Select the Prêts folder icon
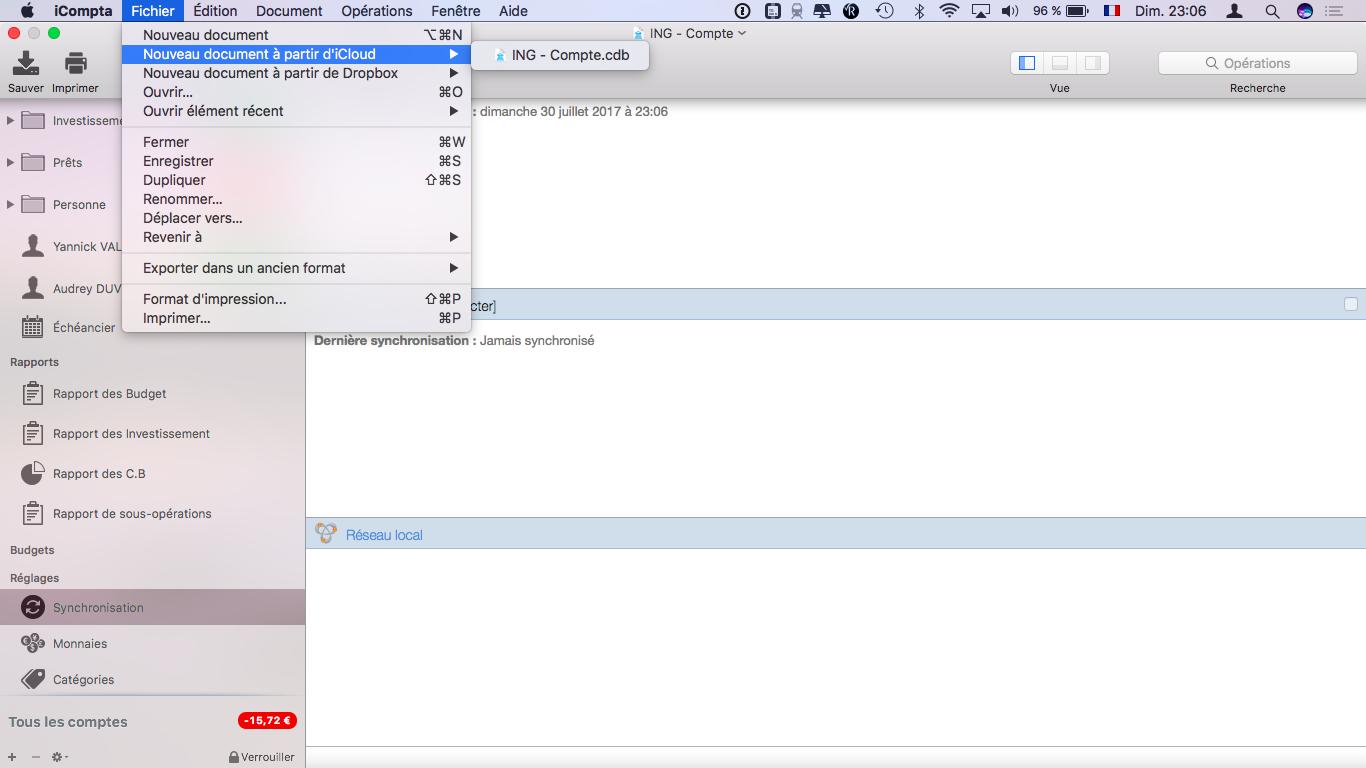 pyautogui.click(x=33, y=163)
